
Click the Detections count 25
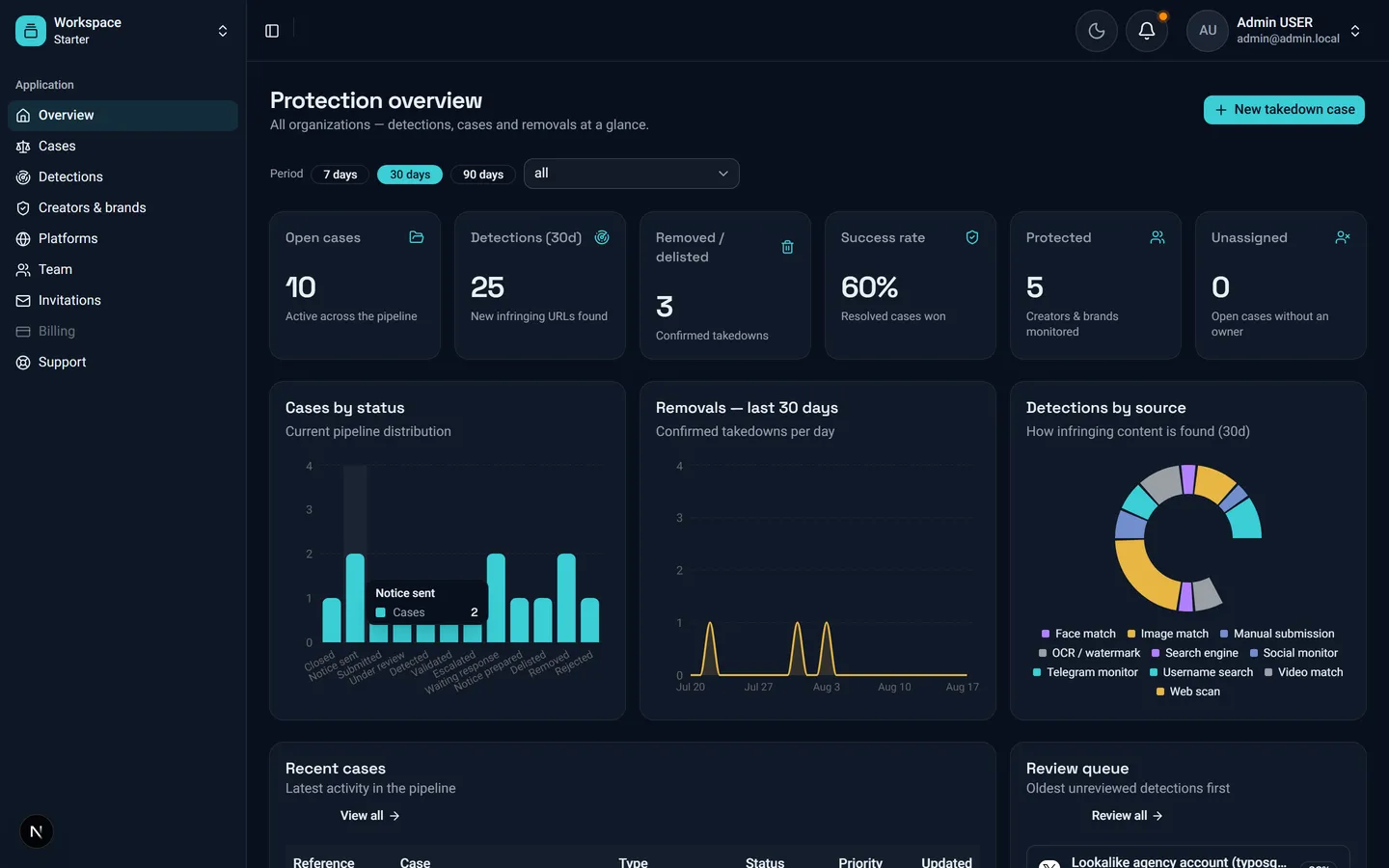487,287
